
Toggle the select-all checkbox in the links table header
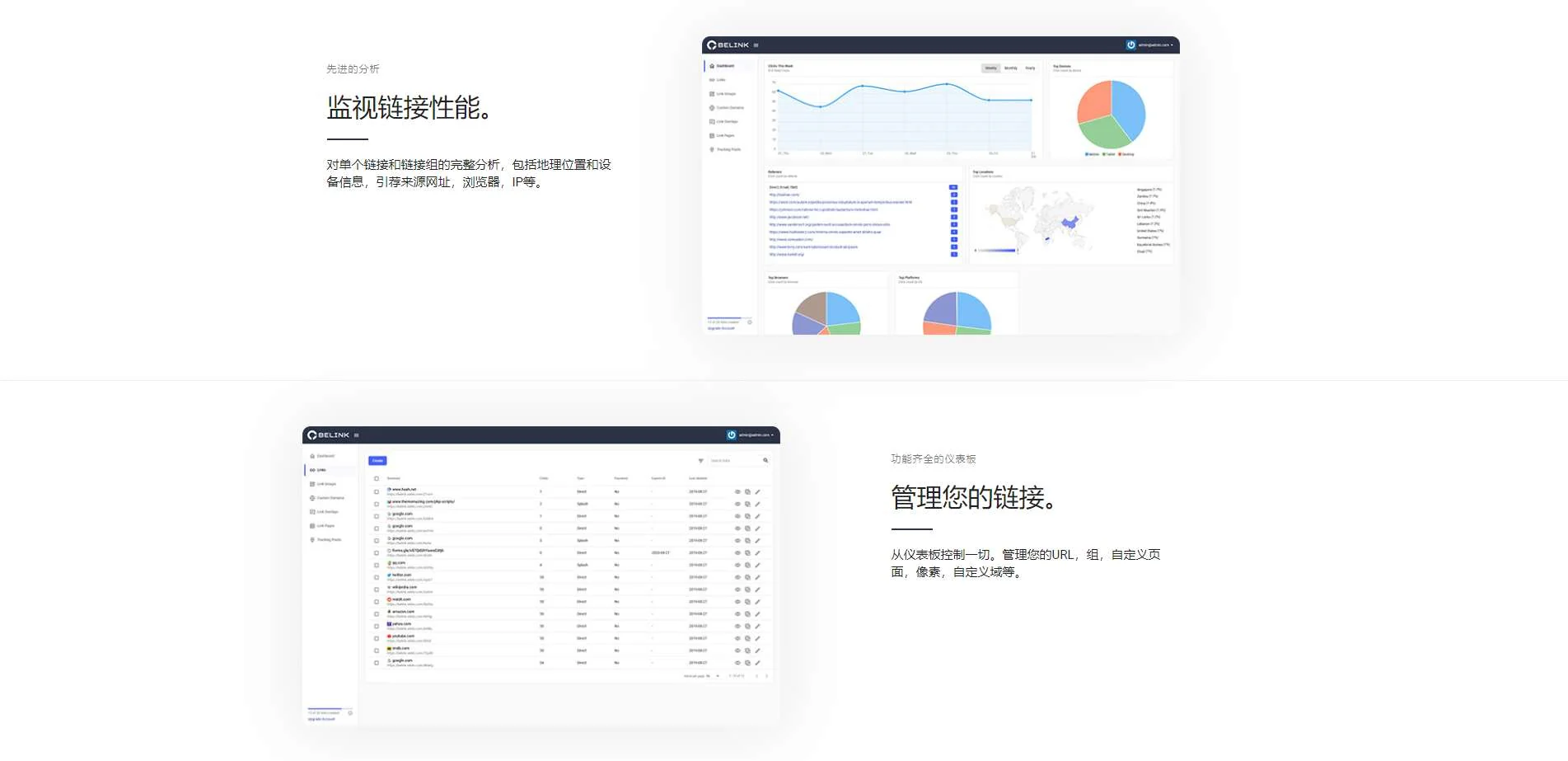[377, 478]
